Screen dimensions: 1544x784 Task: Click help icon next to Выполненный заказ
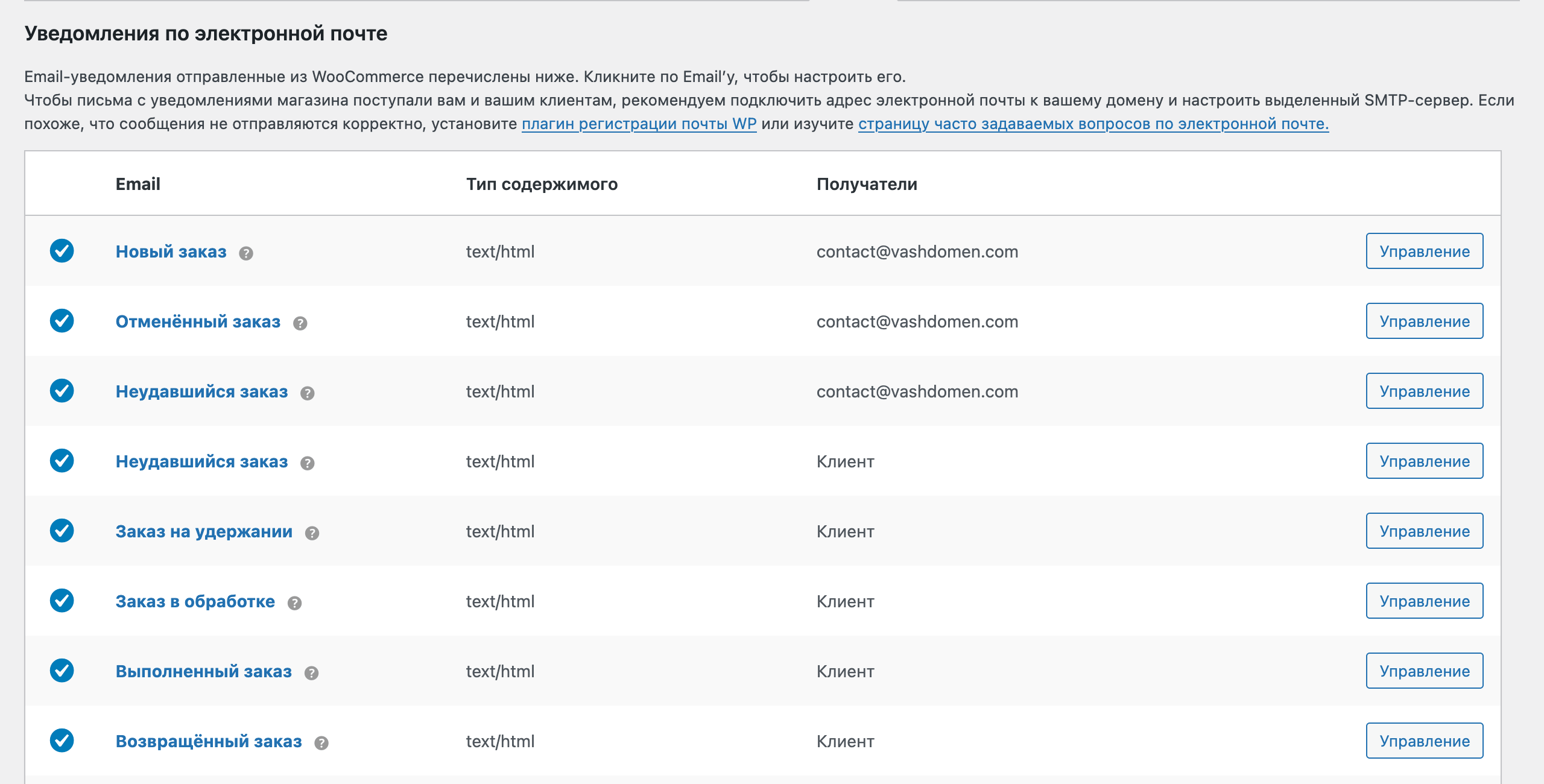point(311,673)
